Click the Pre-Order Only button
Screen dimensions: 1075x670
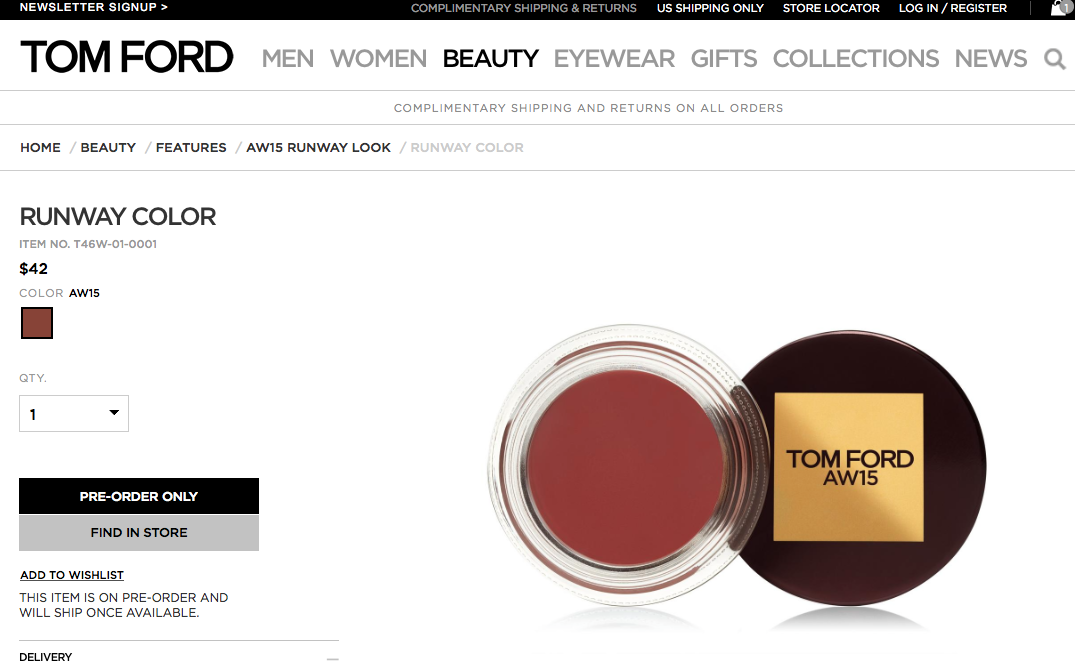coord(139,496)
